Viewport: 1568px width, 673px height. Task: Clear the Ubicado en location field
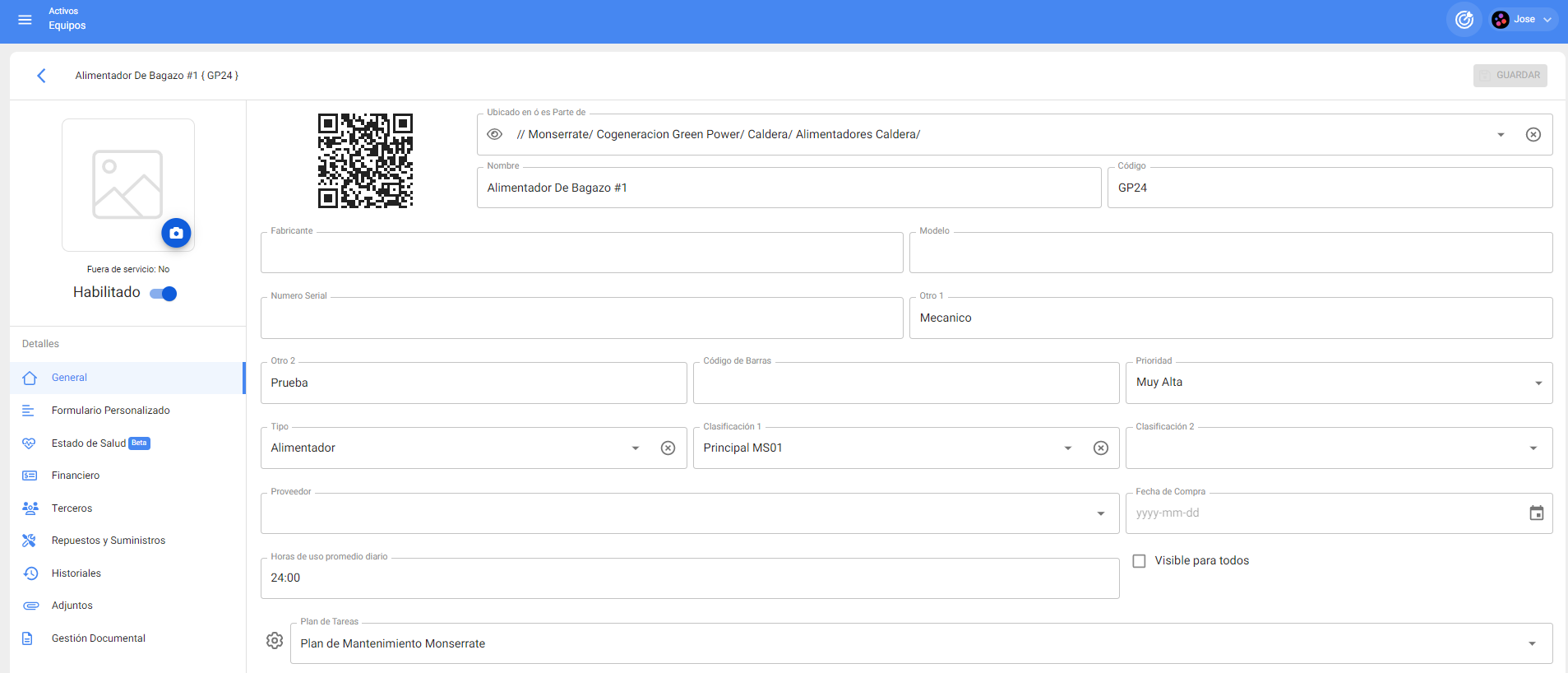(x=1533, y=135)
